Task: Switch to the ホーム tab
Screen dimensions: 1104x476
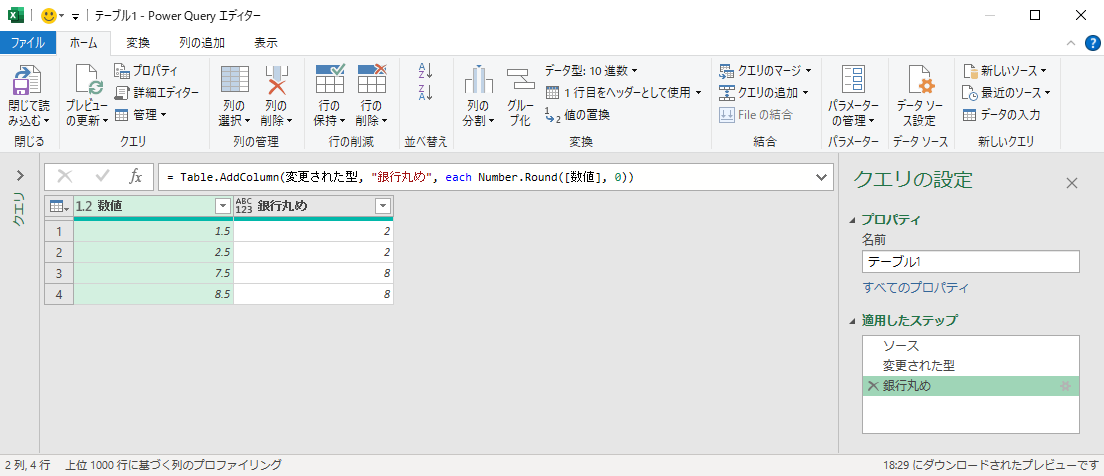Action: pyautogui.click(x=84, y=43)
